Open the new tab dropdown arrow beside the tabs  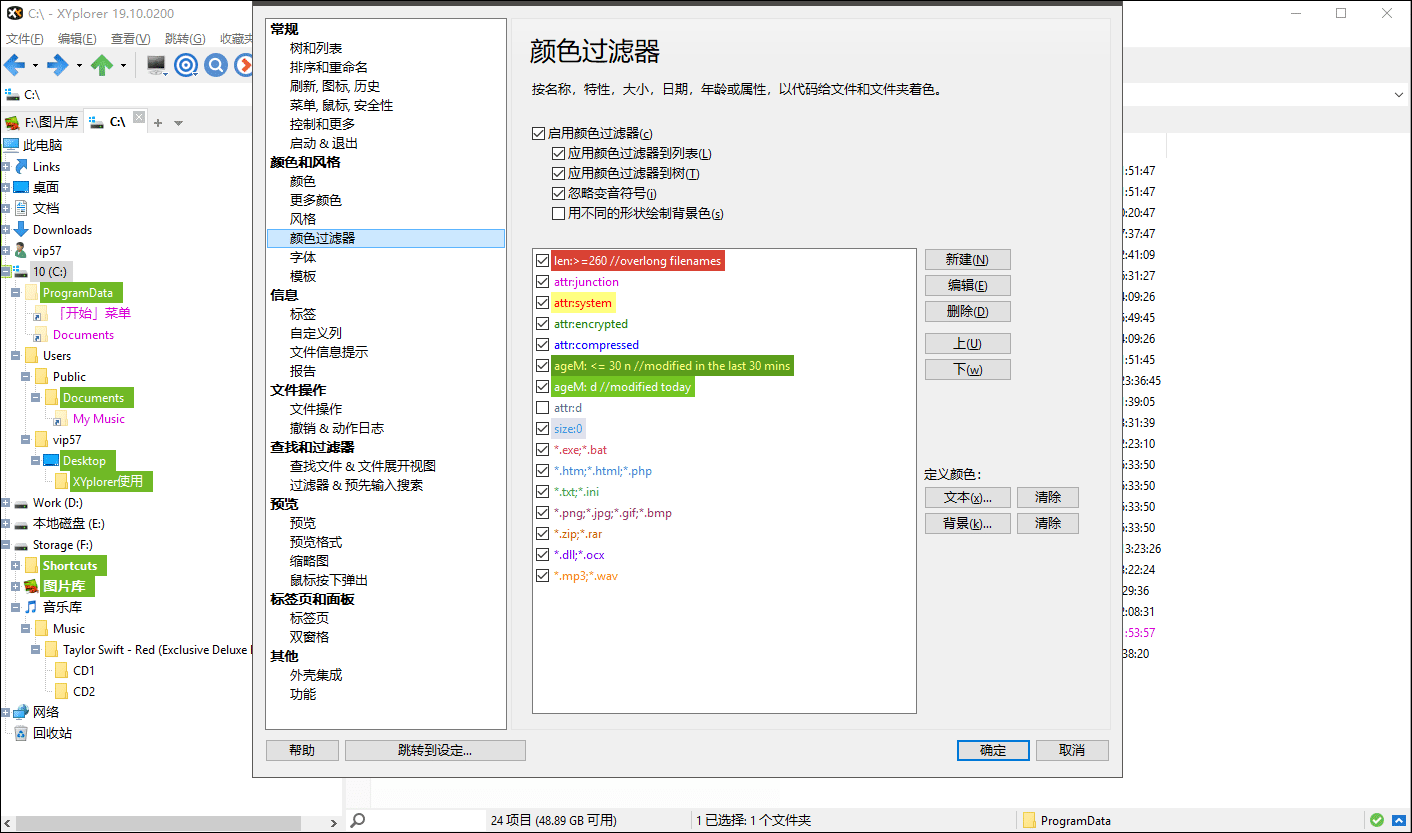point(177,121)
